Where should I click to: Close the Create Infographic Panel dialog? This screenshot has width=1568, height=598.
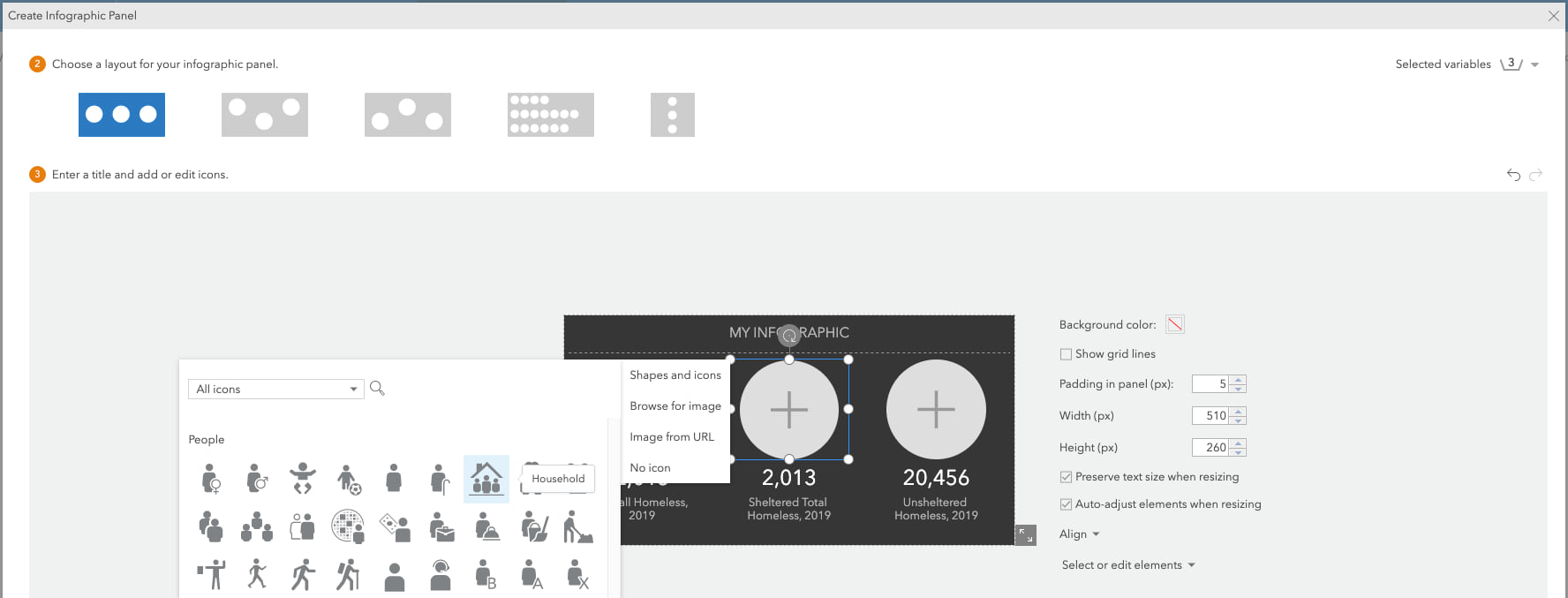coord(1553,16)
